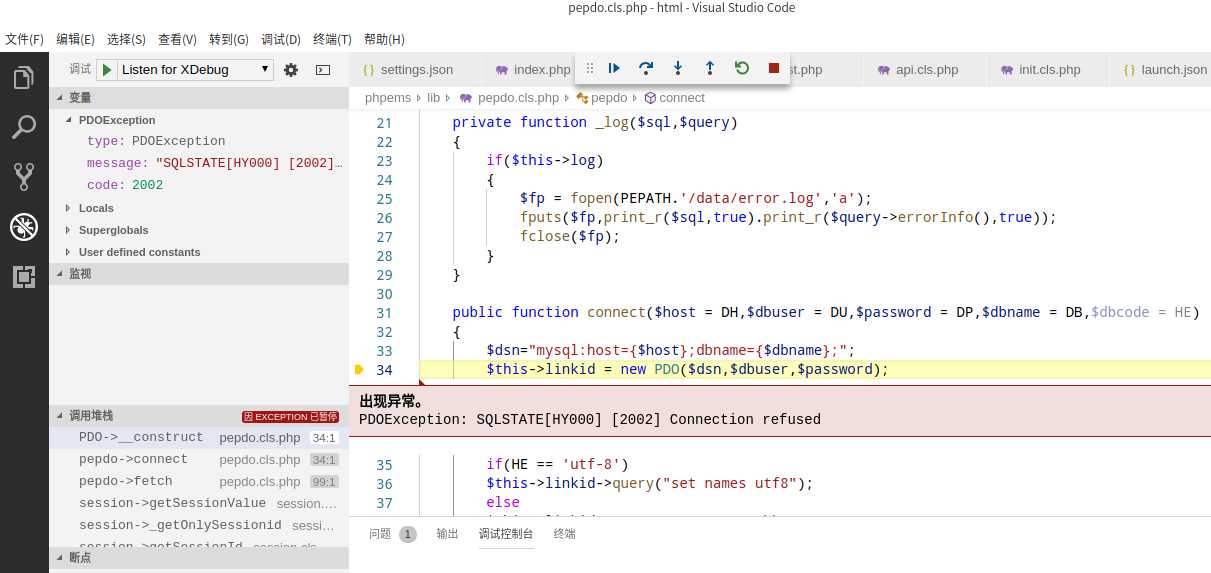Open the 编辑(E) menu
Viewport: 1211px width, 573px height.
click(x=75, y=40)
